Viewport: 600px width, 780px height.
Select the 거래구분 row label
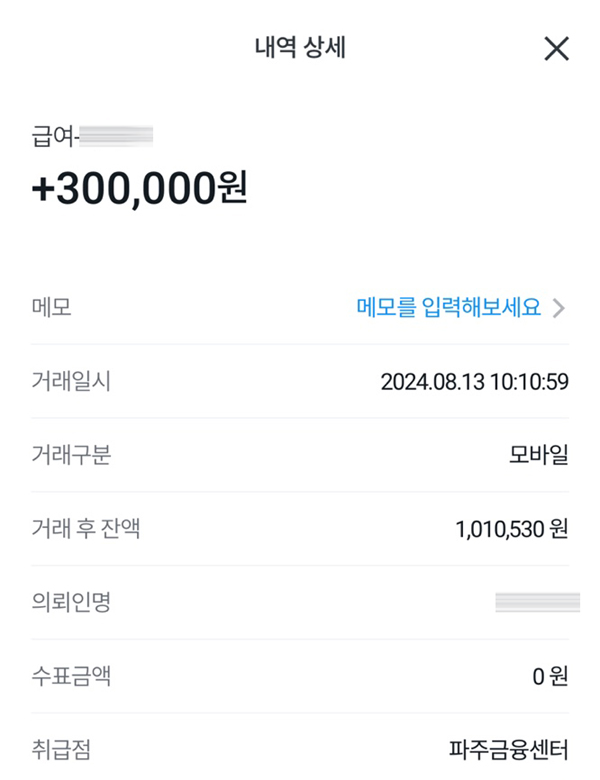click(x=71, y=455)
